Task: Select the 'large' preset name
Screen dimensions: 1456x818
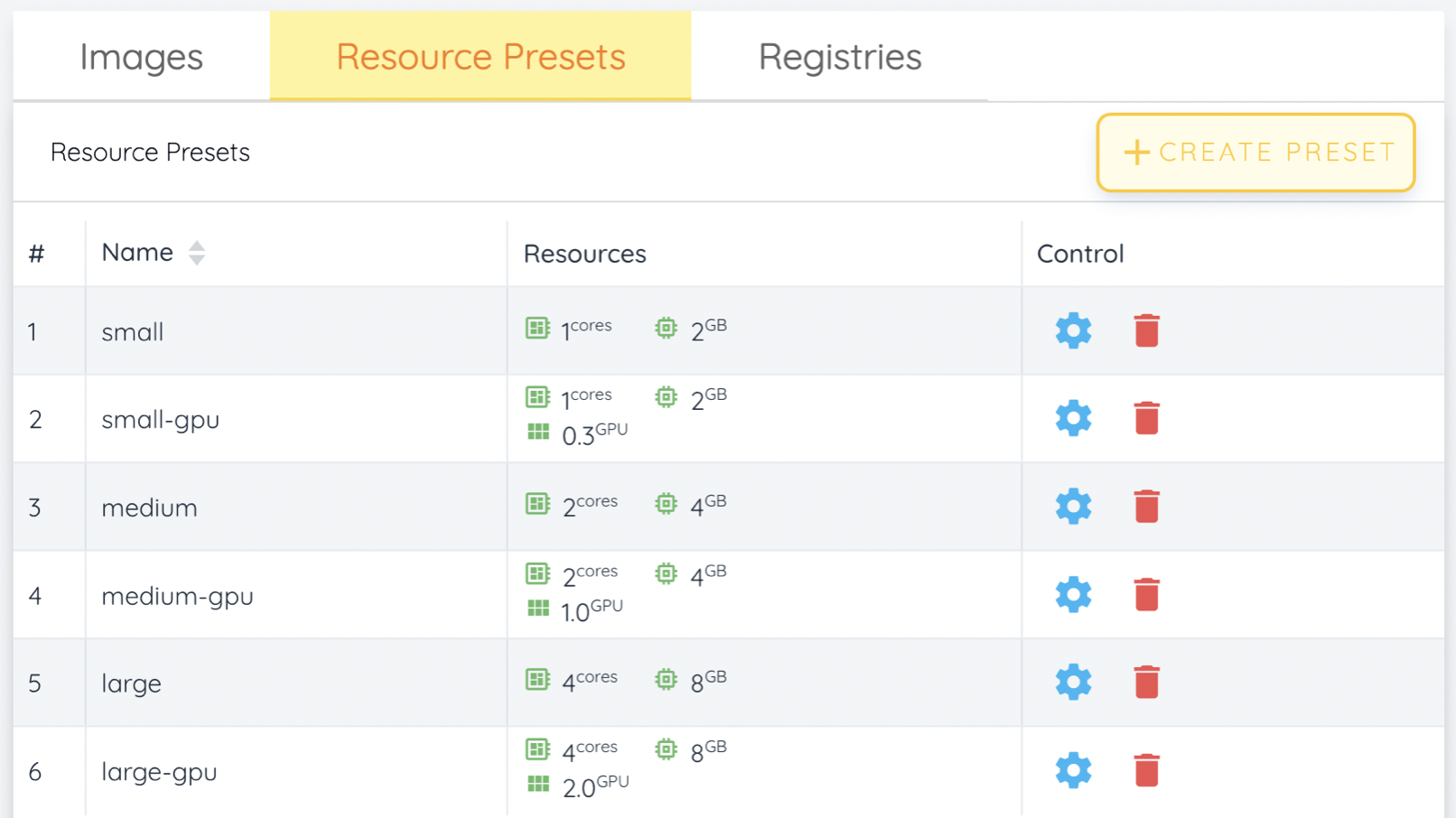Action: [x=131, y=683]
